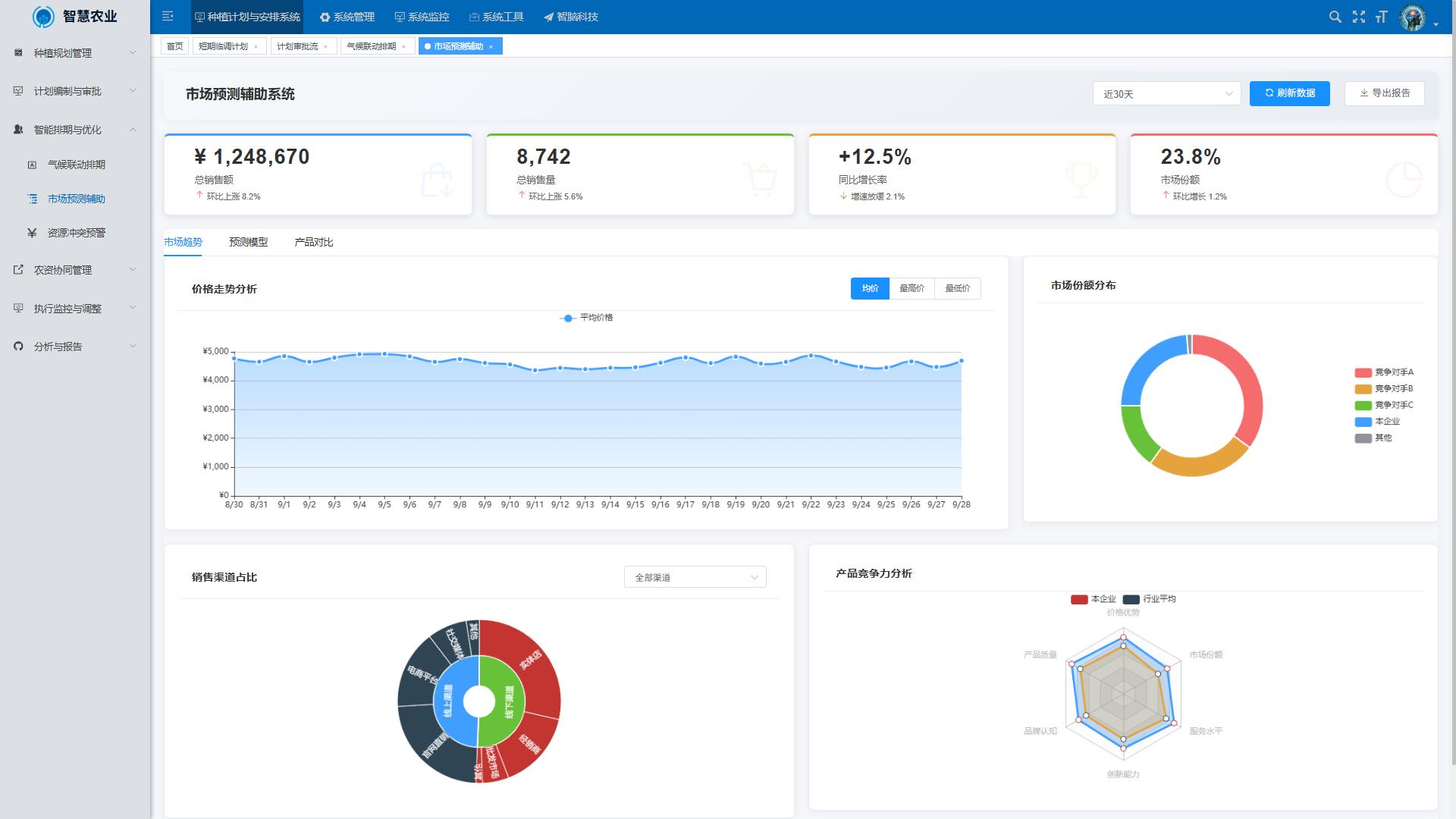Click the sidebar collapse hamburger icon
Screen dimensions: 1456x819
(168, 16)
